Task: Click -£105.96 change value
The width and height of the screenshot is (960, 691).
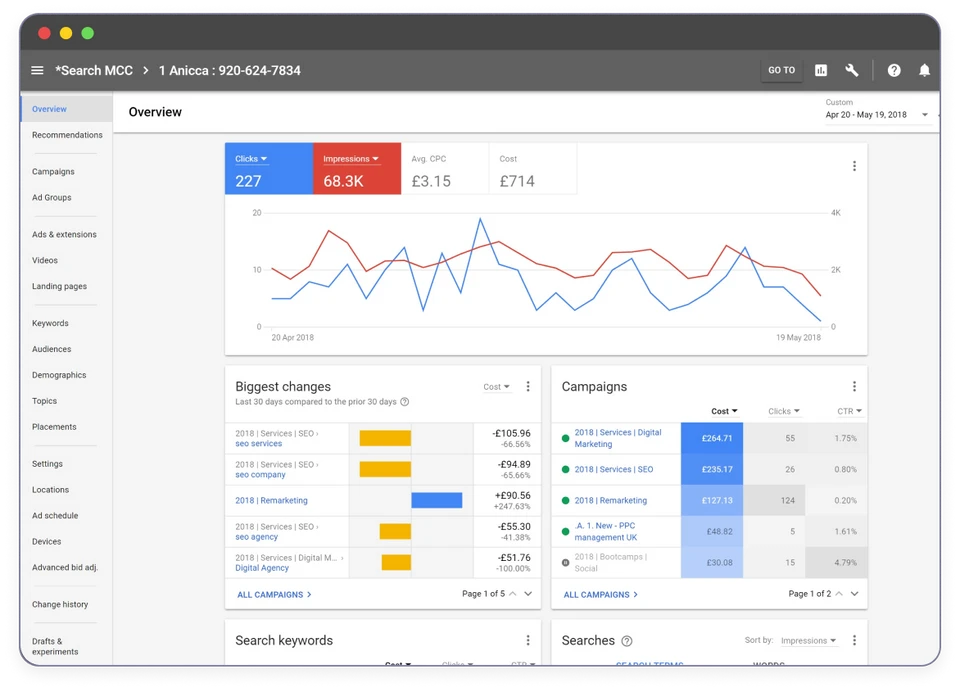Action: click(x=511, y=433)
